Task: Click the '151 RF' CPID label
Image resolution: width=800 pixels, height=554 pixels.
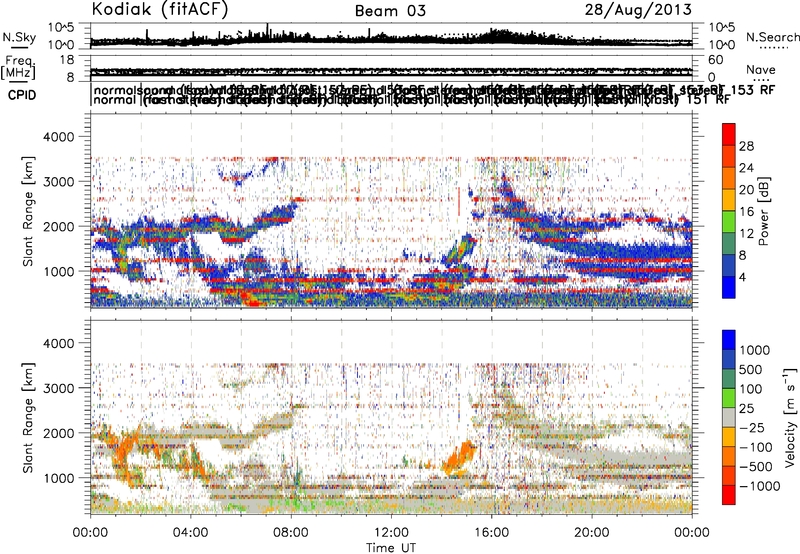Action: pos(708,100)
